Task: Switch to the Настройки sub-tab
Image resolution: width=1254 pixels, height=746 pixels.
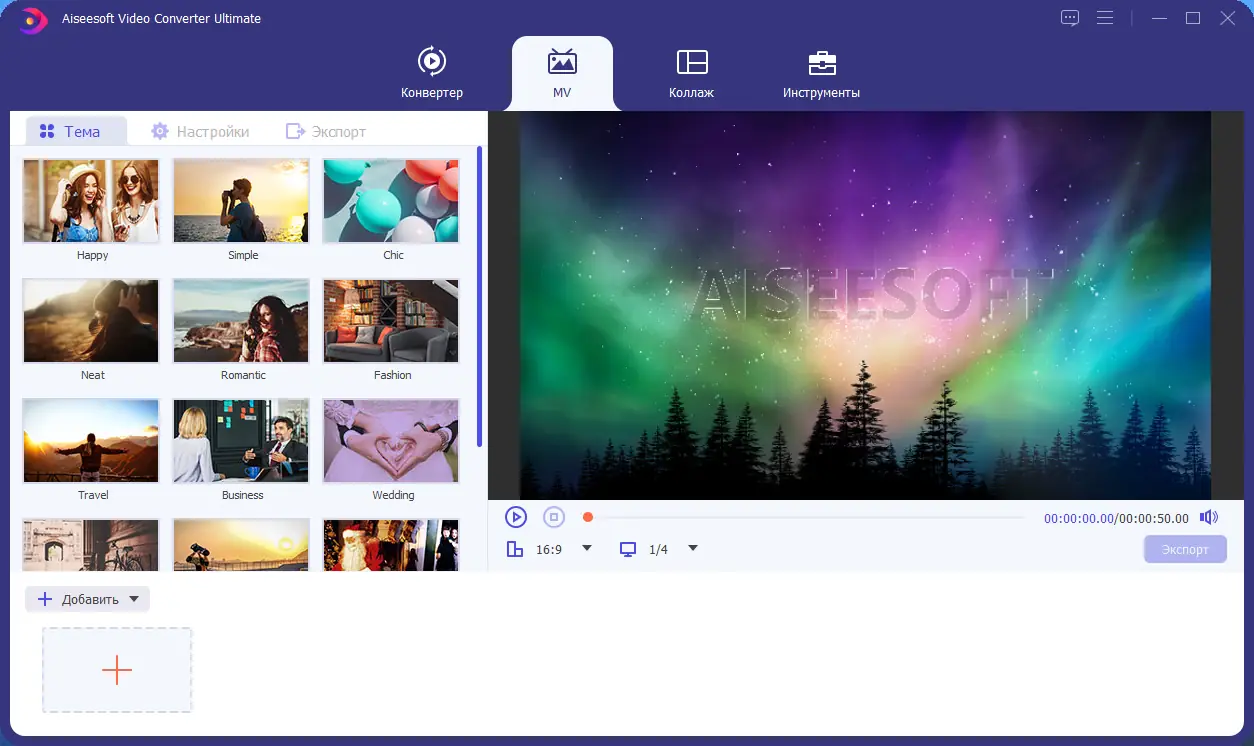Action: point(200,131)
